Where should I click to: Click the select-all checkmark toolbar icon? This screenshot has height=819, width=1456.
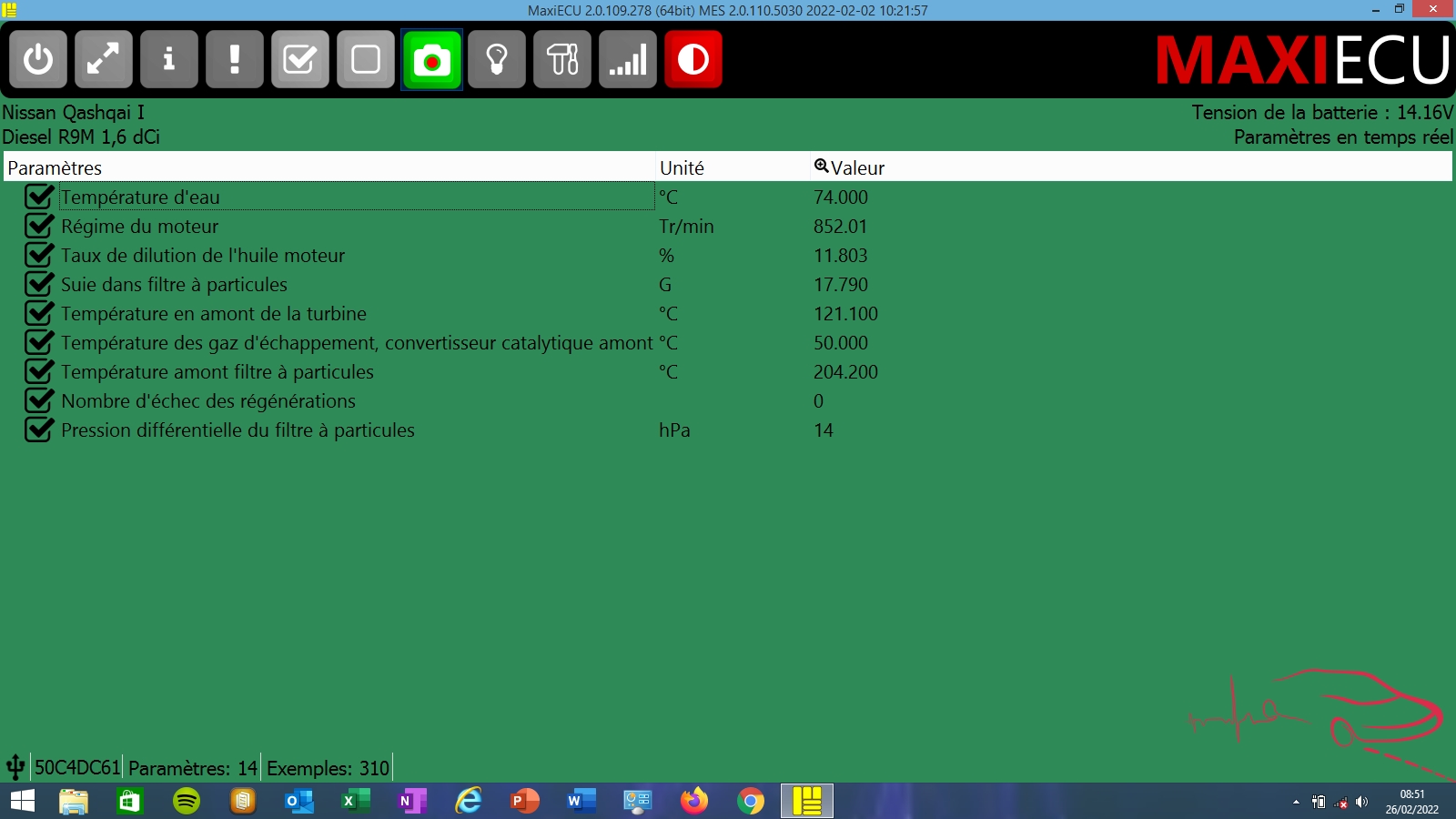pyautogui.click(x=300, y=59)
